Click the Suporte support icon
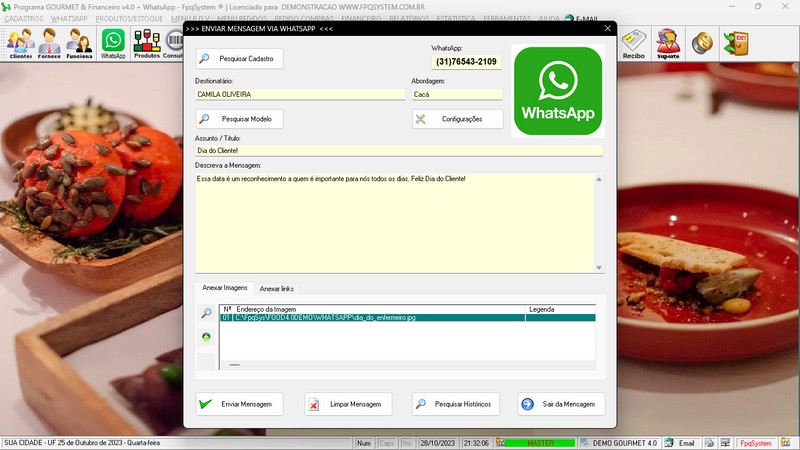The height and width of the screenshot is (450, 800). click(x=668, y=44)
